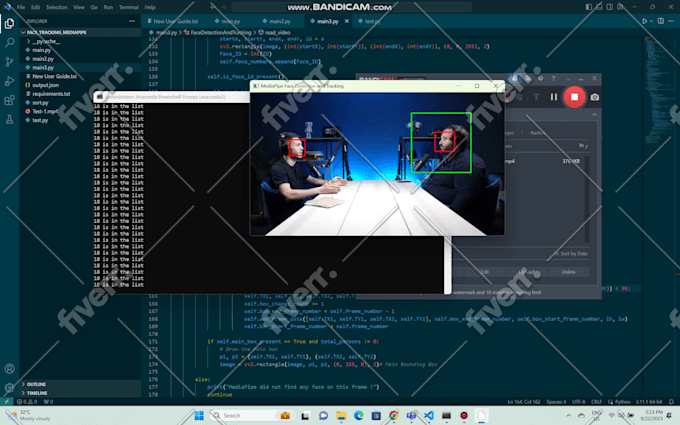Click the Delete button in Bandicam
This screenshot has width=680, height=425.
click(x=569, y=272)
